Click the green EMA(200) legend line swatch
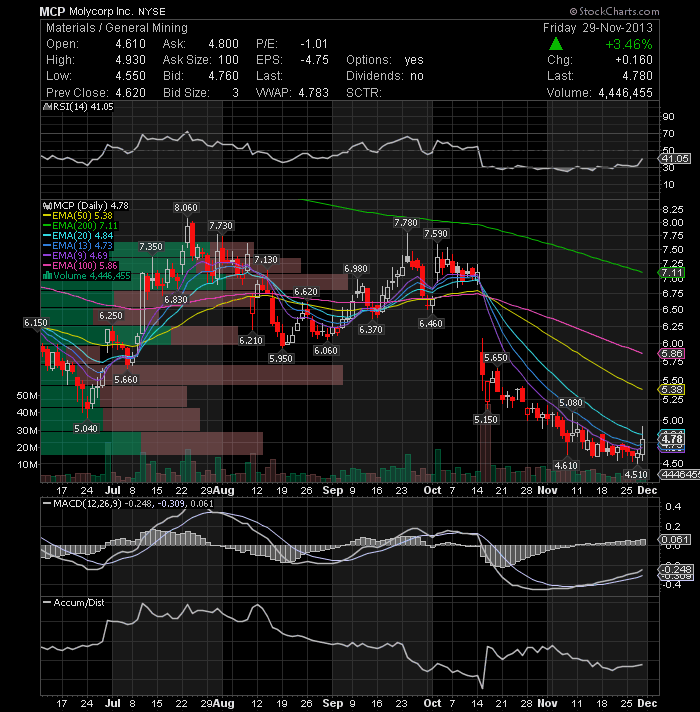Screen dimensions: 700x712 [x=47, y=226]
